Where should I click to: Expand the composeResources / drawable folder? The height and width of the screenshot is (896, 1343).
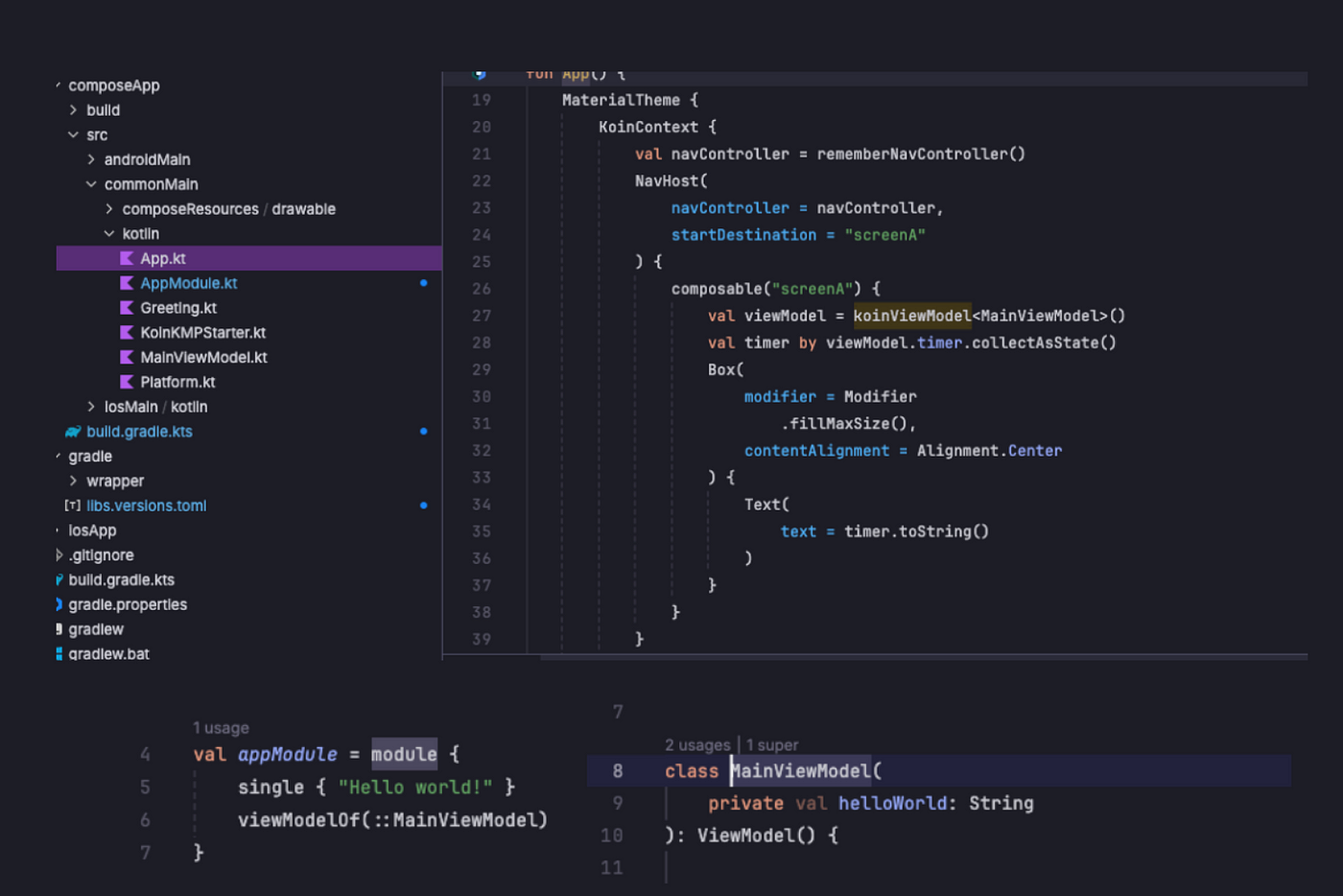[x=109, y=209]
